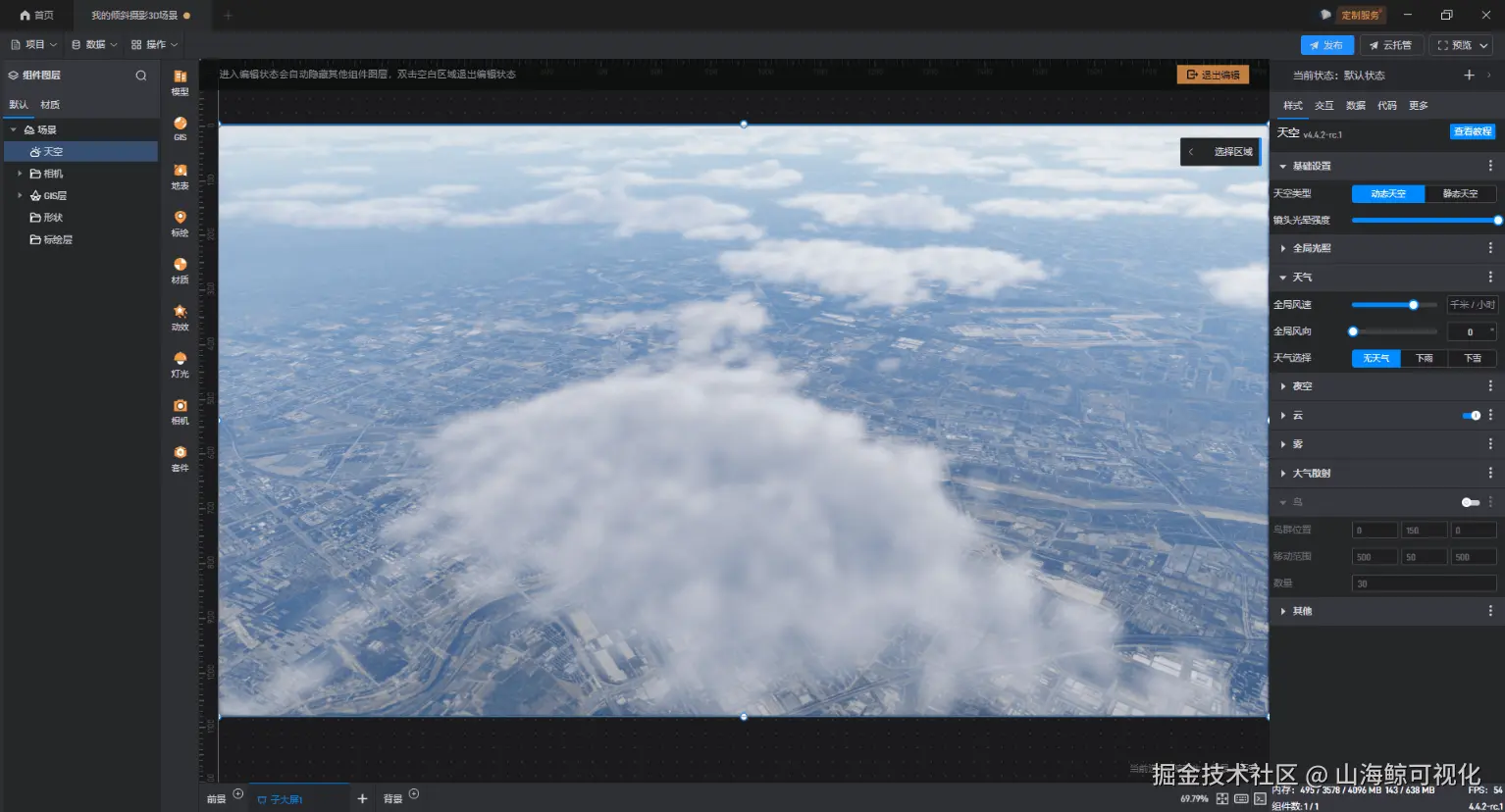Viewport: 1505px width, 812px height.
Task: Expand the 夜空 section
Action: point(1282,386)
